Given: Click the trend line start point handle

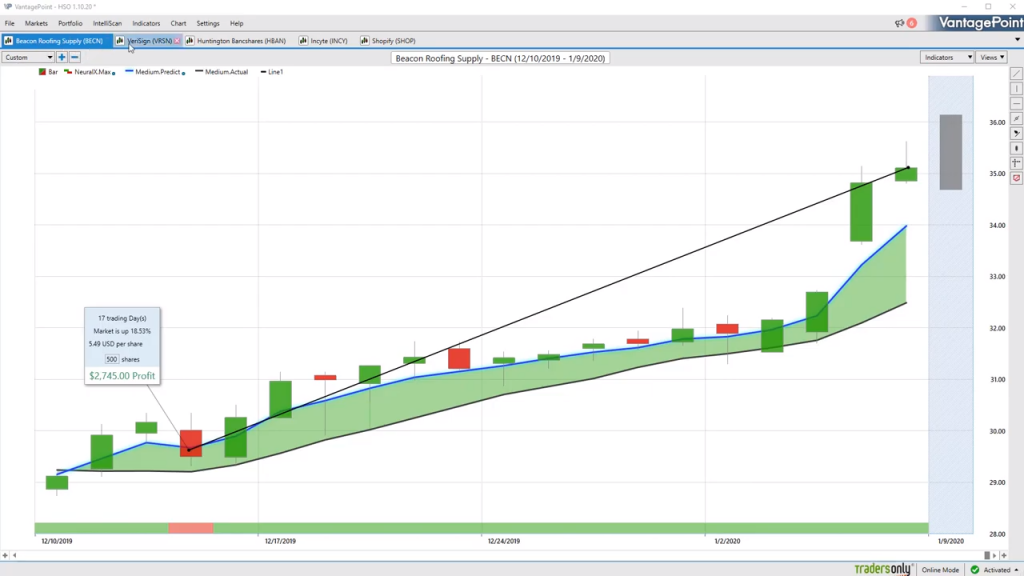Looking at the screenshot, I should pyautogui.click(x=189, y=450).
